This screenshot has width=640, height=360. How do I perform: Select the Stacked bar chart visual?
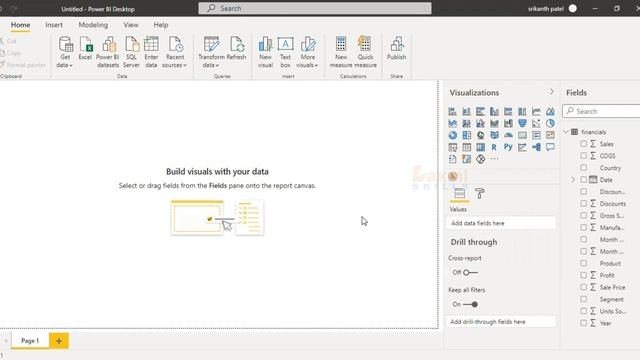click(x=453, y=111)
